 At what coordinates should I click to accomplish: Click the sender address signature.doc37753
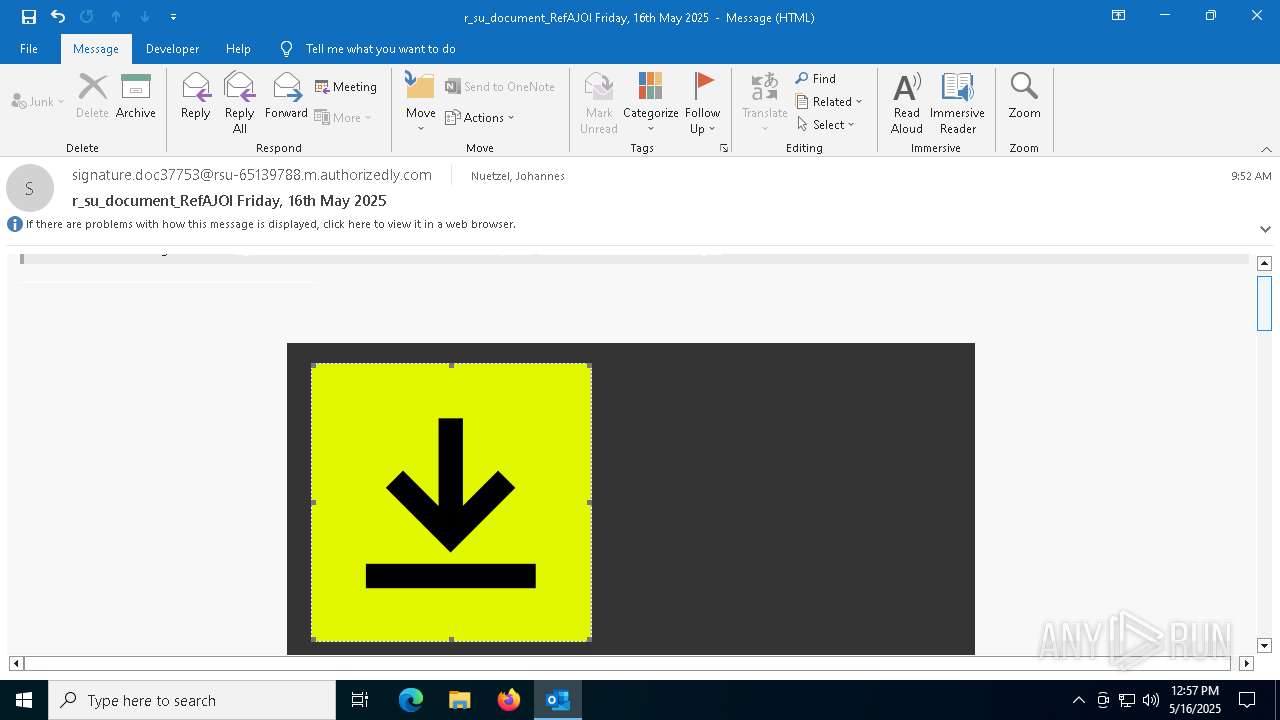coord(252,175)
